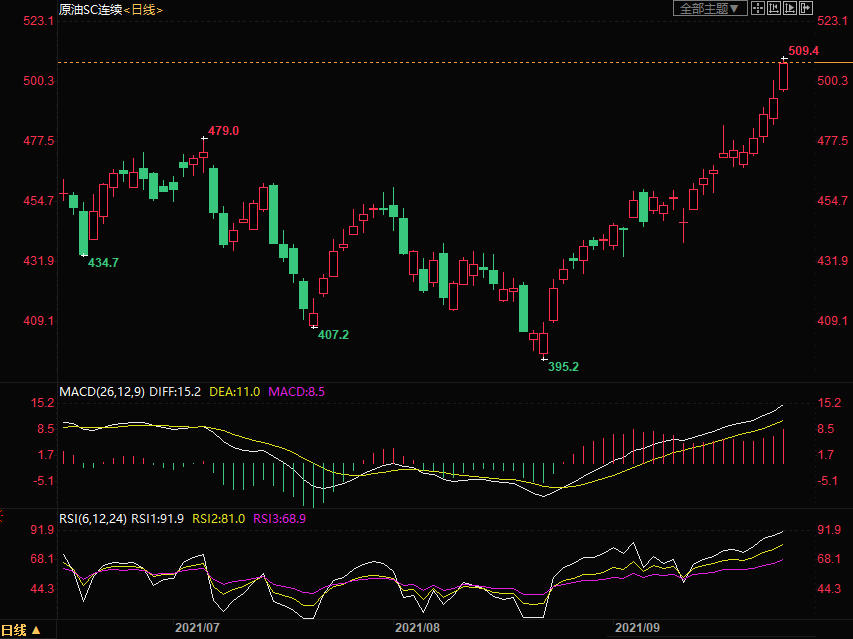Click the <日线> period label in title
853x639 pixels.
(142, 9)
